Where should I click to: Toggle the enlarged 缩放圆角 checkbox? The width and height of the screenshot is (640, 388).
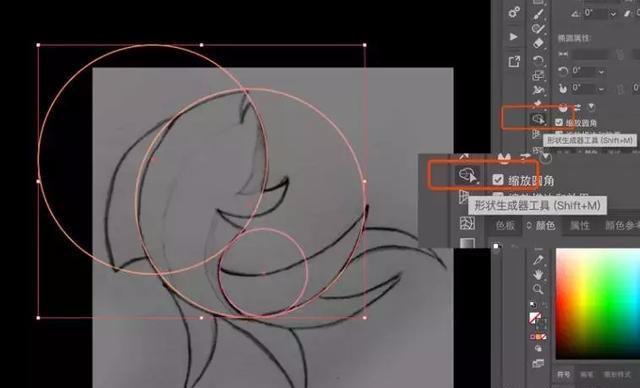498,180
